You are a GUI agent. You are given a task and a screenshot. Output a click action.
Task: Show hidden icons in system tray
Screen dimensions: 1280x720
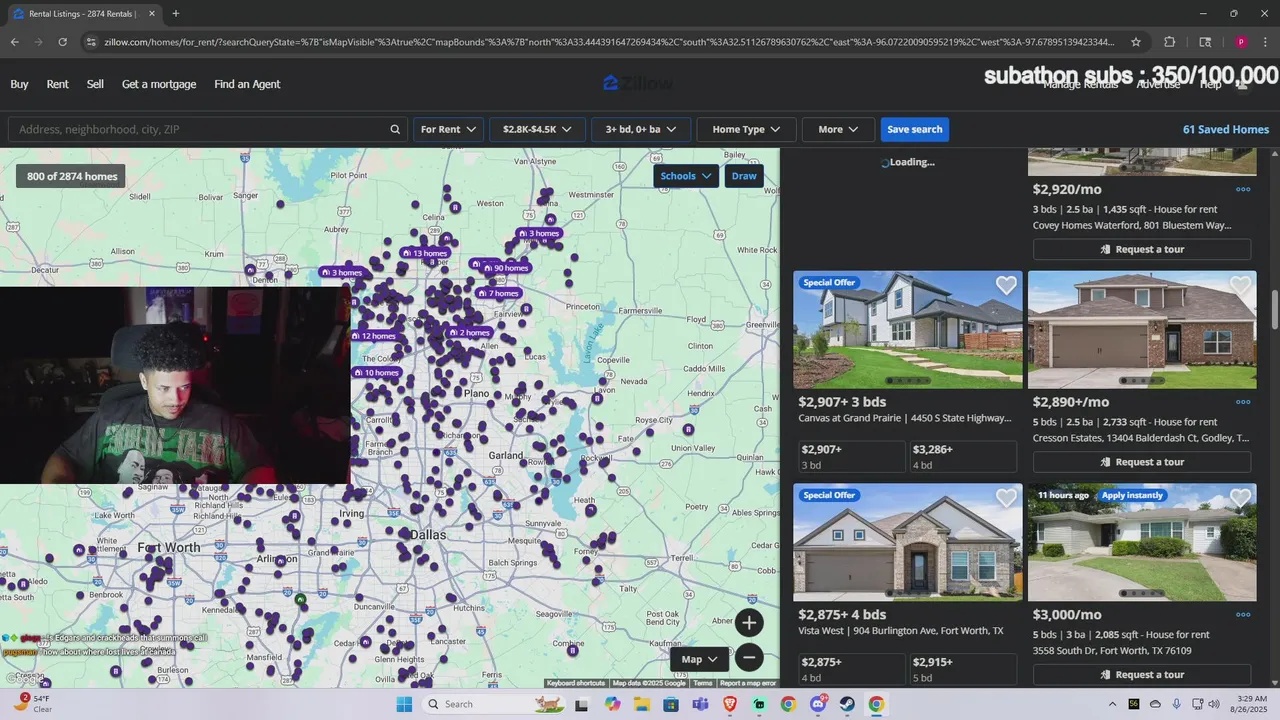pyautogui.click(x=1112, y=704)
